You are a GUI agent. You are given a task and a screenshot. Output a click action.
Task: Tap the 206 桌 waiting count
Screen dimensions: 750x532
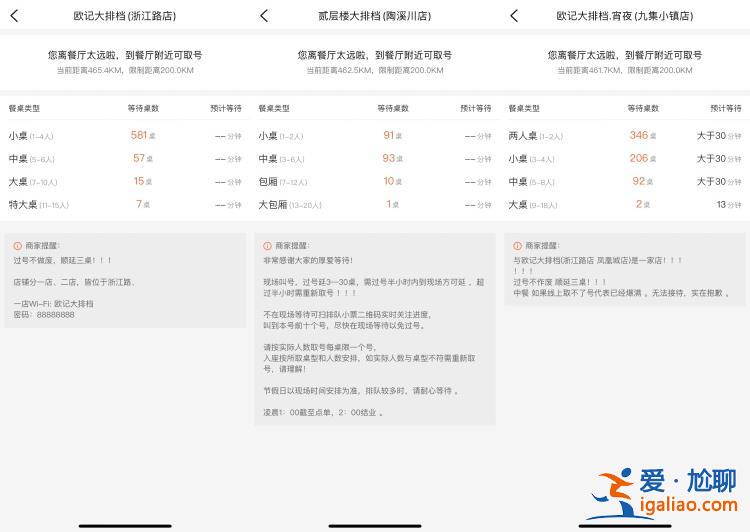tap(643, 158)
